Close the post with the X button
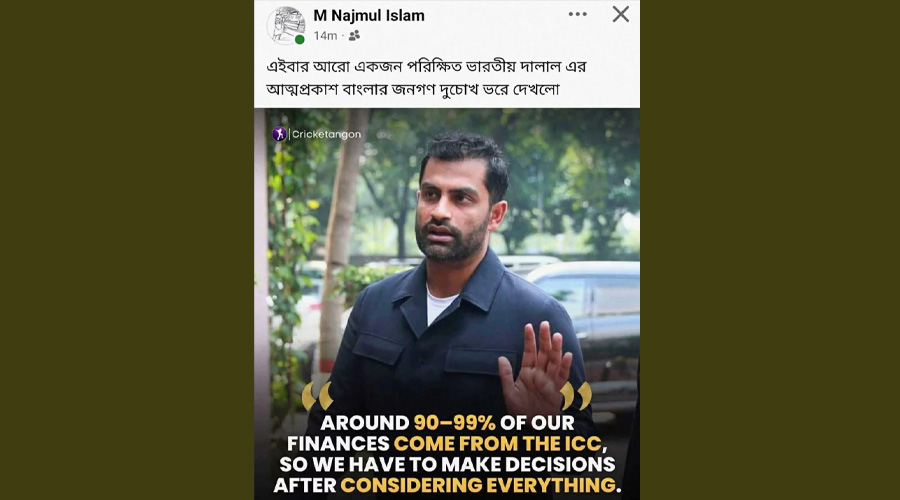This screenshot has height=500, width=900. (620, 14)
